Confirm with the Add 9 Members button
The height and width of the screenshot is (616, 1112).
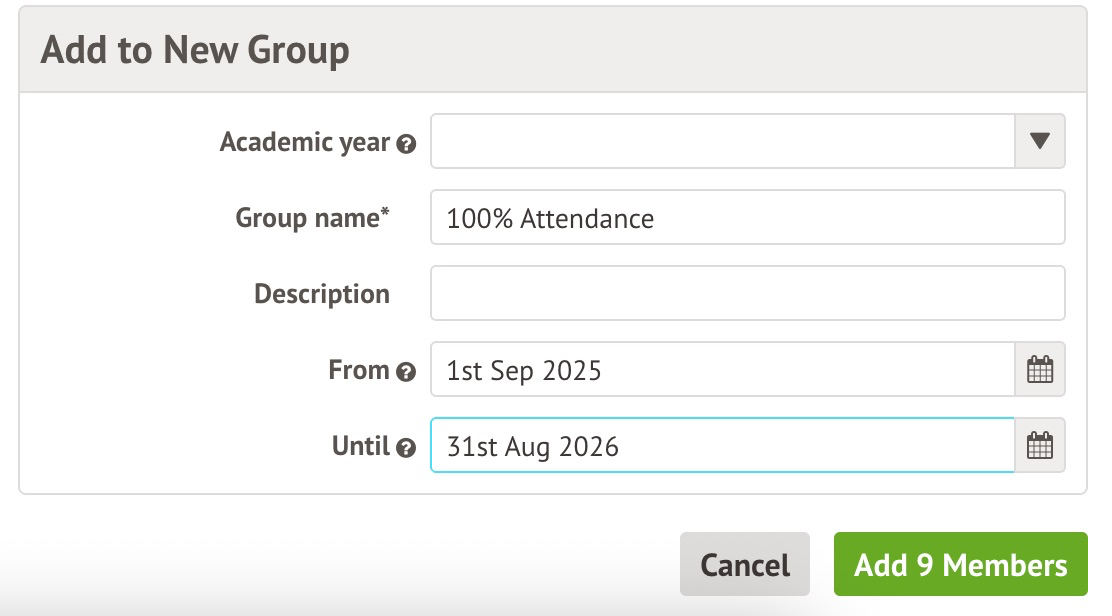click(x=960, y=565)
